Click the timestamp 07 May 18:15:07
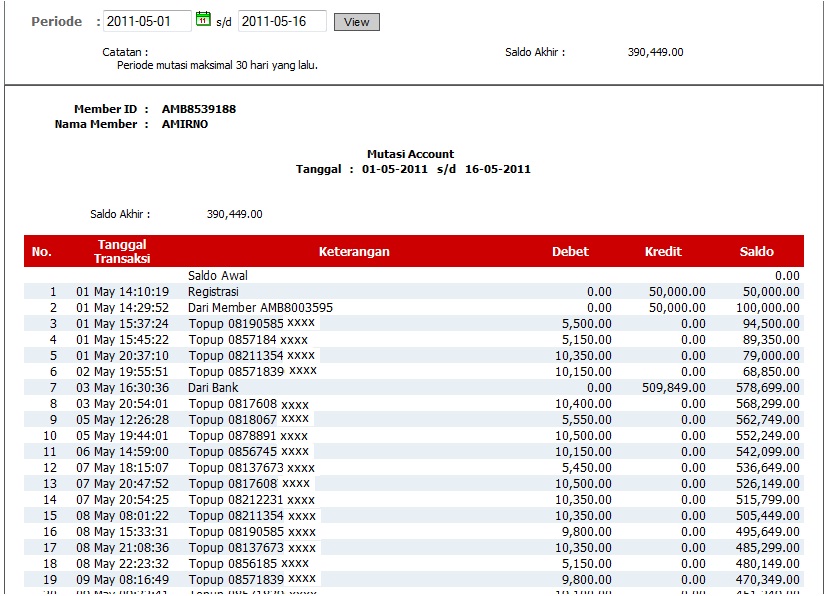 pos(122,467)
